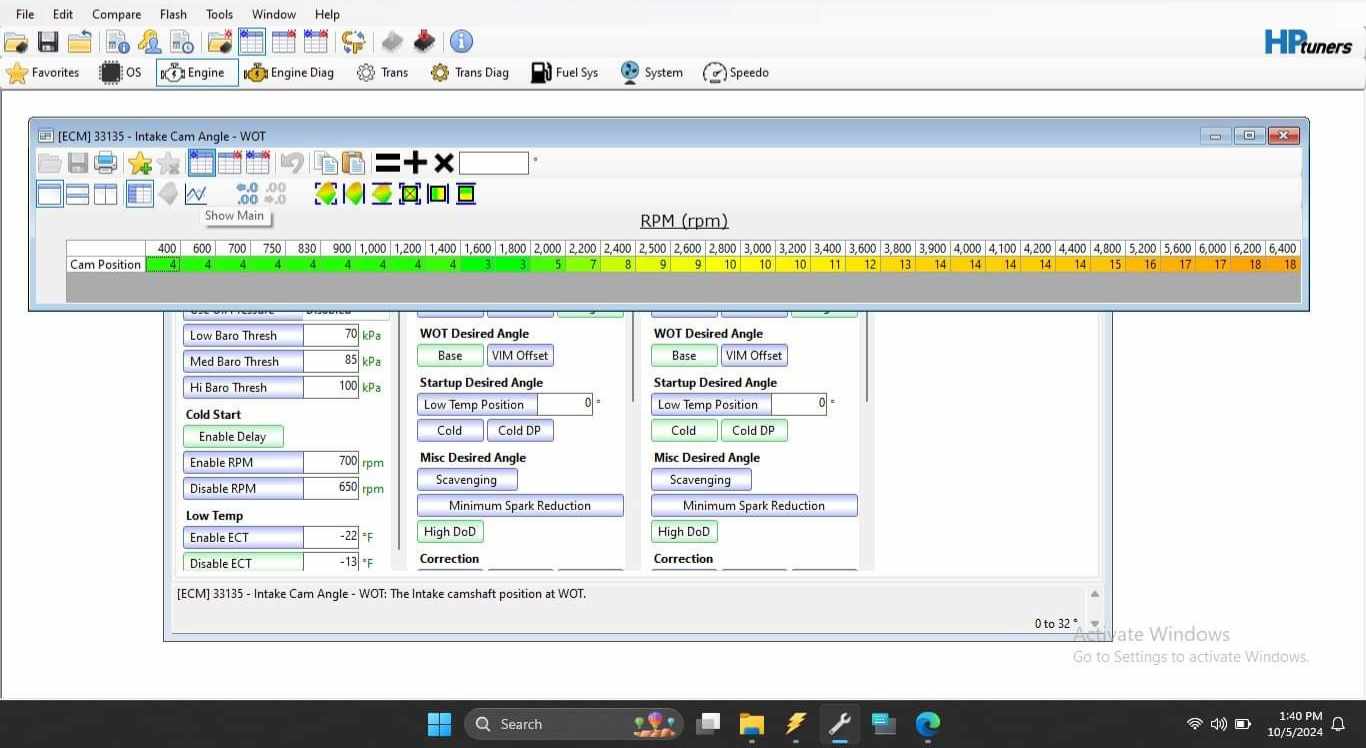The height and width of the screenshot is (748, 1366).
Task: Click the Cam Position row header
Action: [x=106, y=265]
